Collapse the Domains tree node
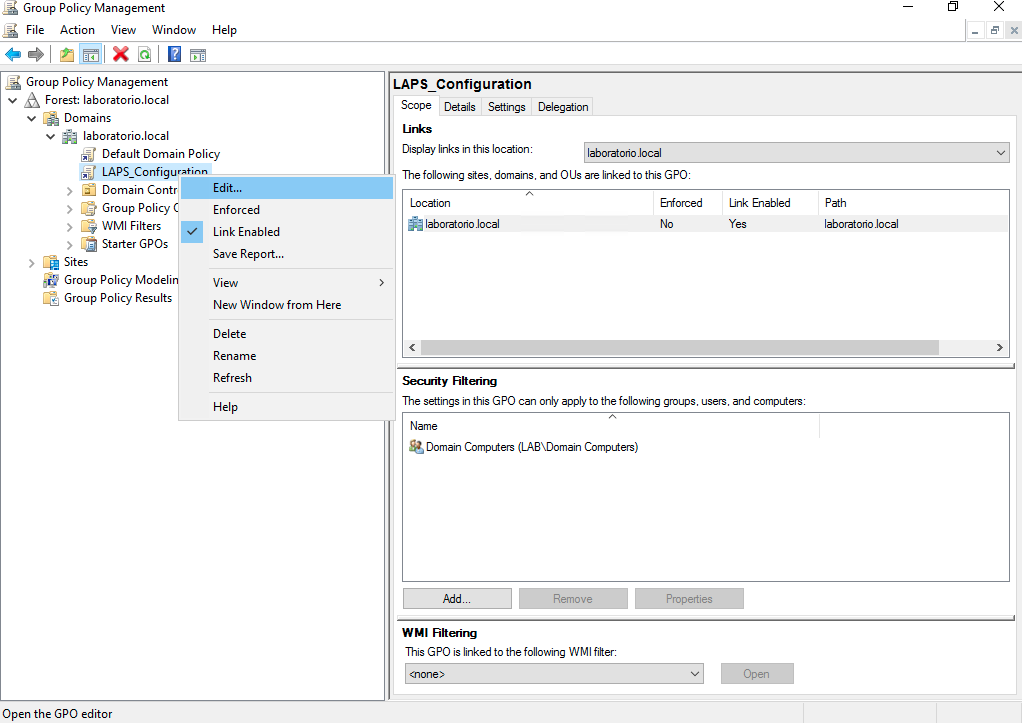This screenshot has height=723, width=1022. [x=31, y=119]
